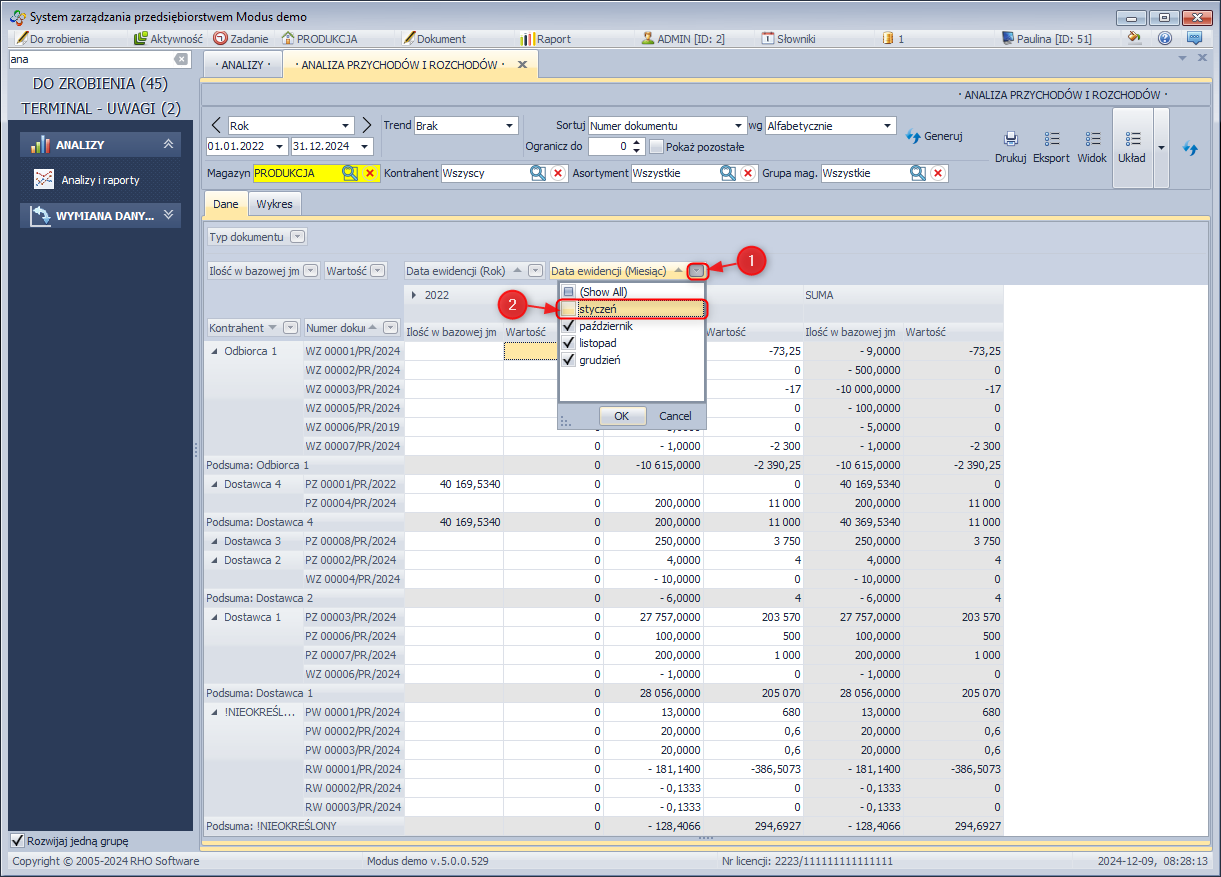Image resolution: width=1221 pixels, height=877 pixels.
Task: Click the Drukuj printer icon
Action: click(1010, 140)
